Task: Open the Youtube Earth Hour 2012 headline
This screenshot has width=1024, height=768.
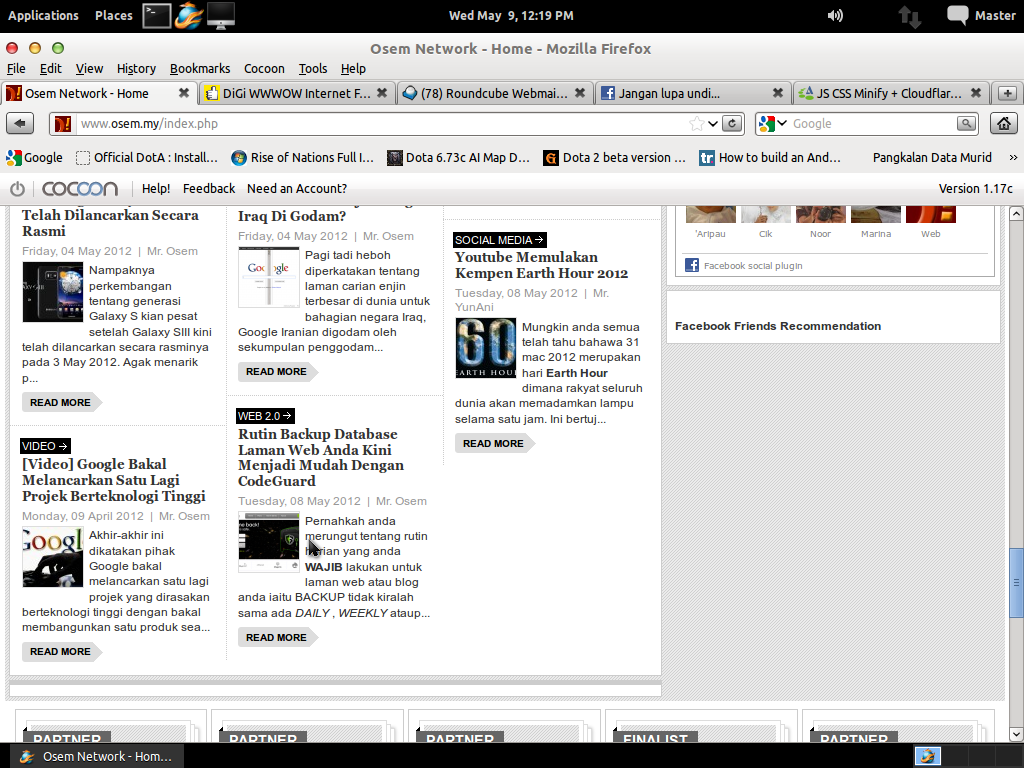Action: tap(541, 265)
